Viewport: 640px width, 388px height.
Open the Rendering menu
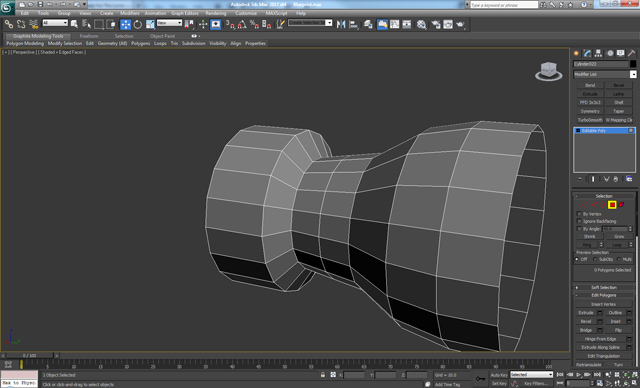(x=216, y=13)
